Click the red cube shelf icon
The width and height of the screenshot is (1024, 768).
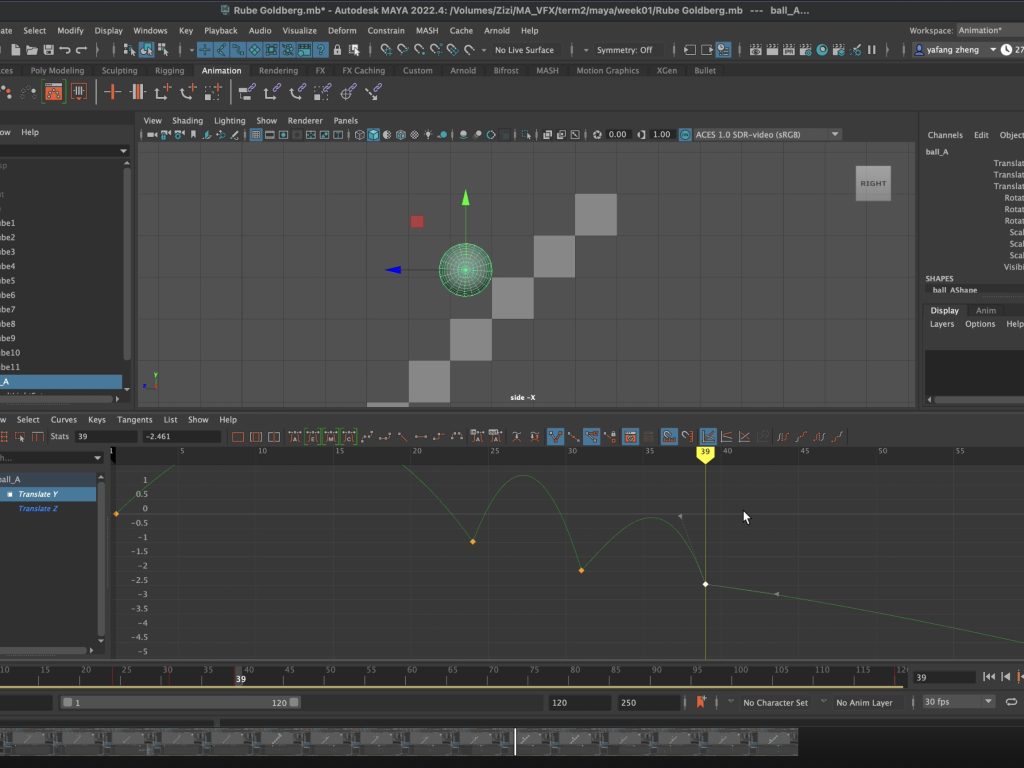coord(54,92)
